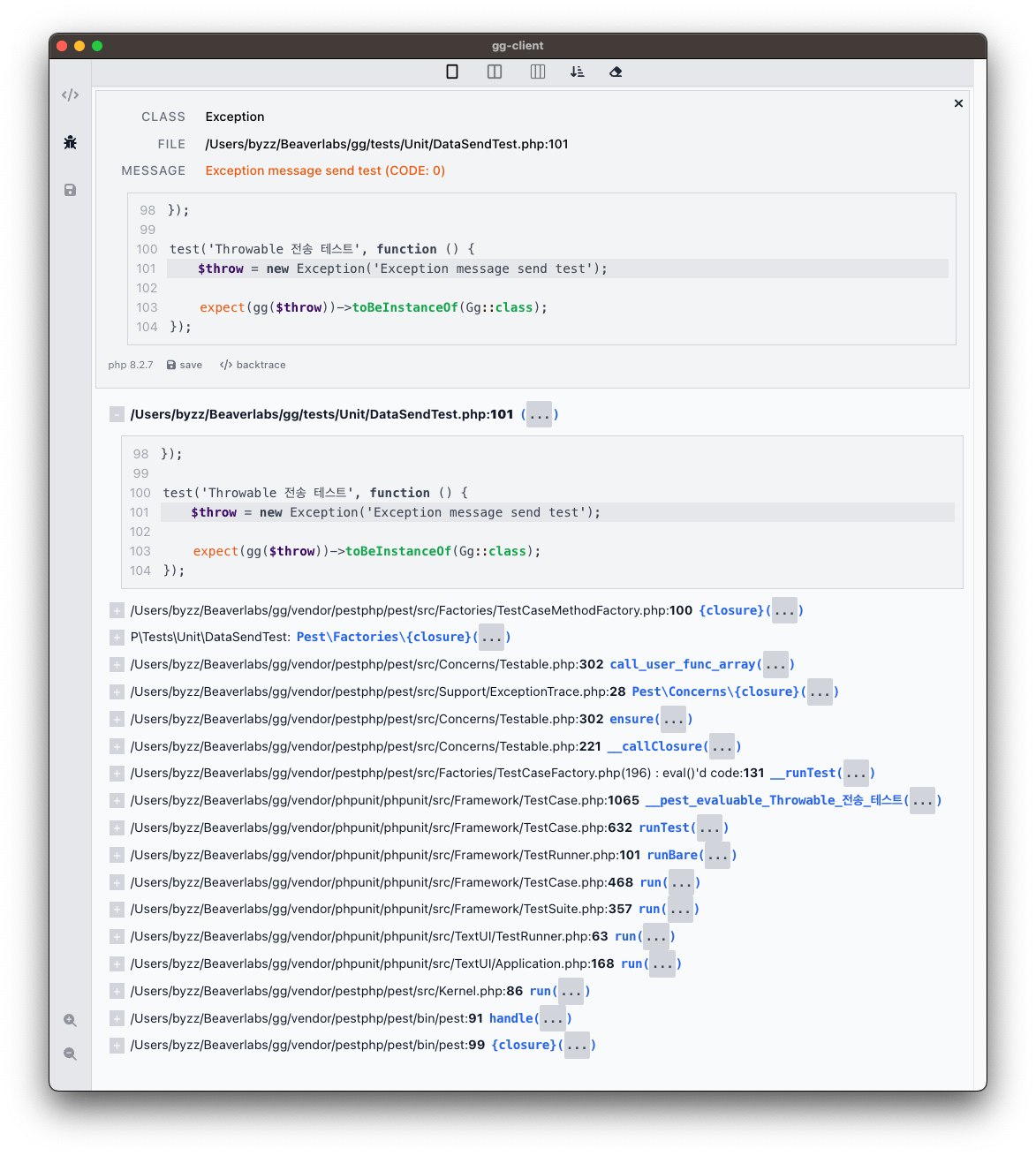Dismiss the Exception card with X

958,103
